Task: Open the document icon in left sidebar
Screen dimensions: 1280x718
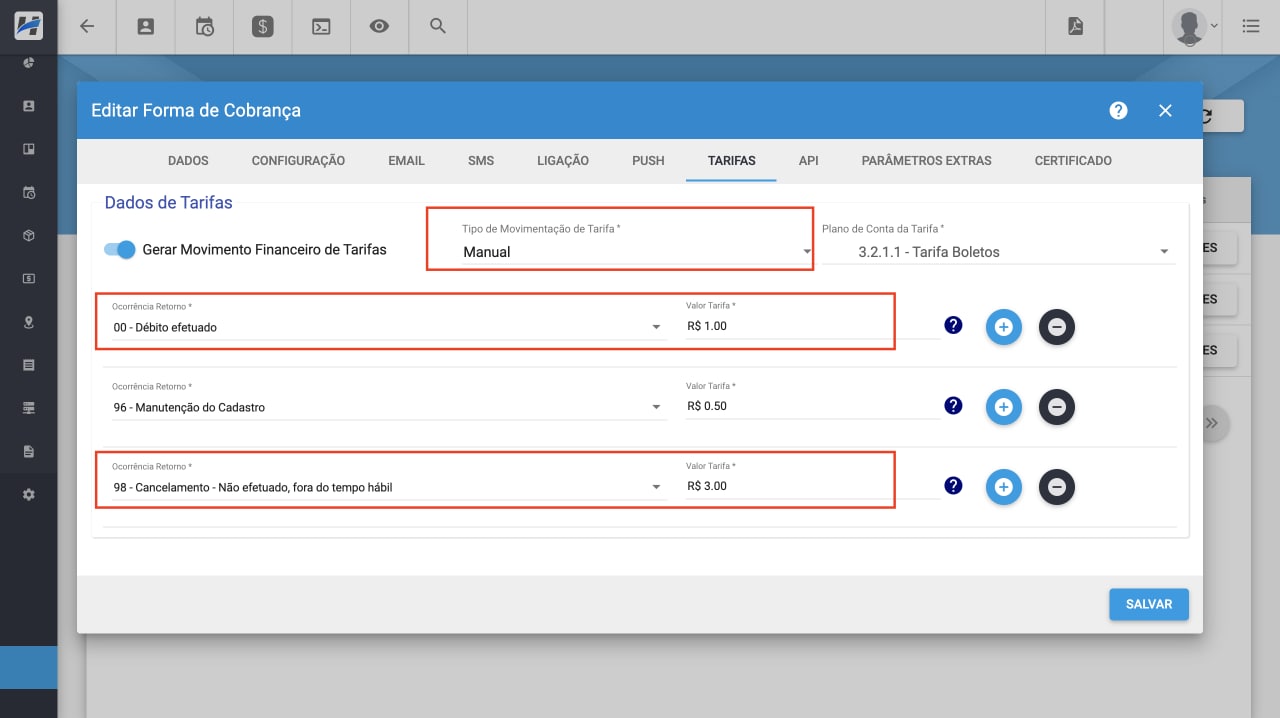Action: tap(29, 452)
